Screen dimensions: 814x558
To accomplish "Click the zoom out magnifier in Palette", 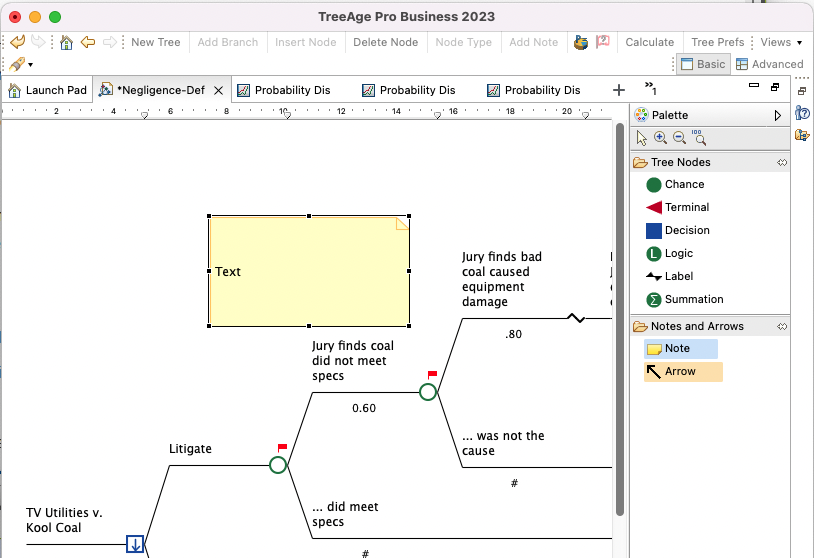I will point(679,139).
